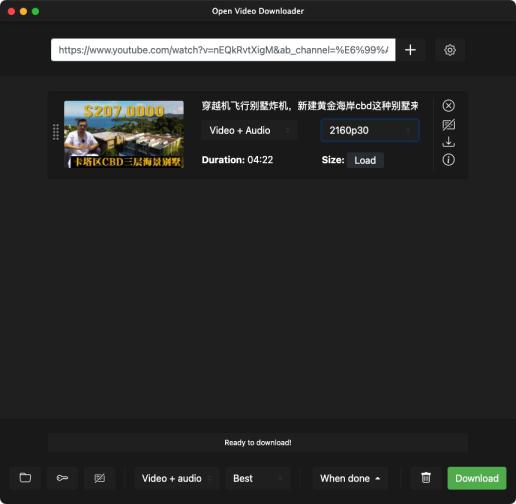Image resolution: width=516 pixels, height=504 pixels.
Task: Click the green Download button
Action: click(x=477, y=478)
